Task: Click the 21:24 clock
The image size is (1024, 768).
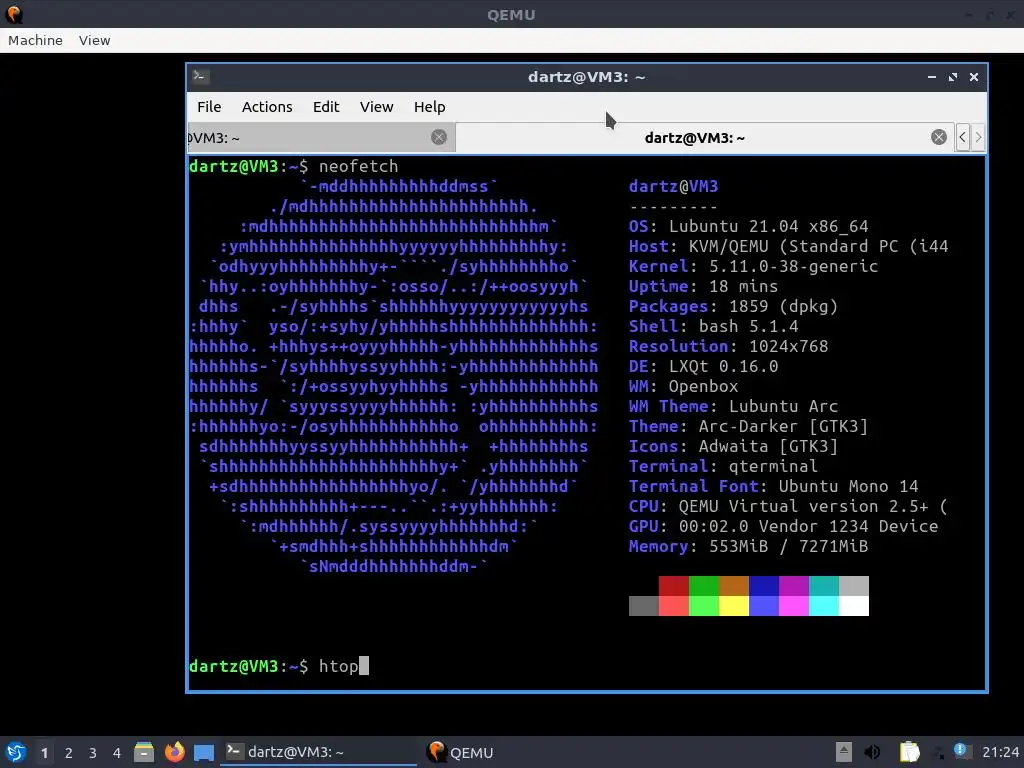Action: pos(1000,752)
